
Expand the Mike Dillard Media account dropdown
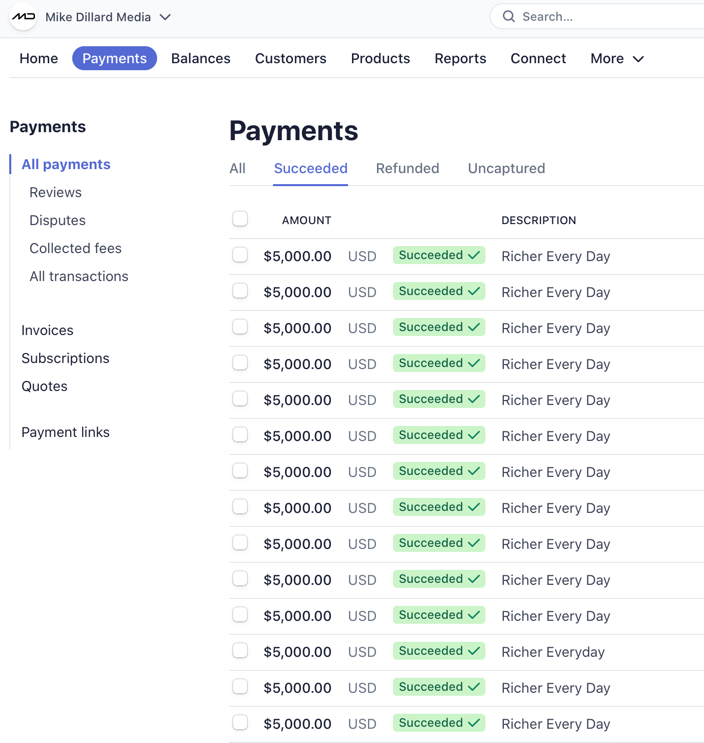(165, 17)
